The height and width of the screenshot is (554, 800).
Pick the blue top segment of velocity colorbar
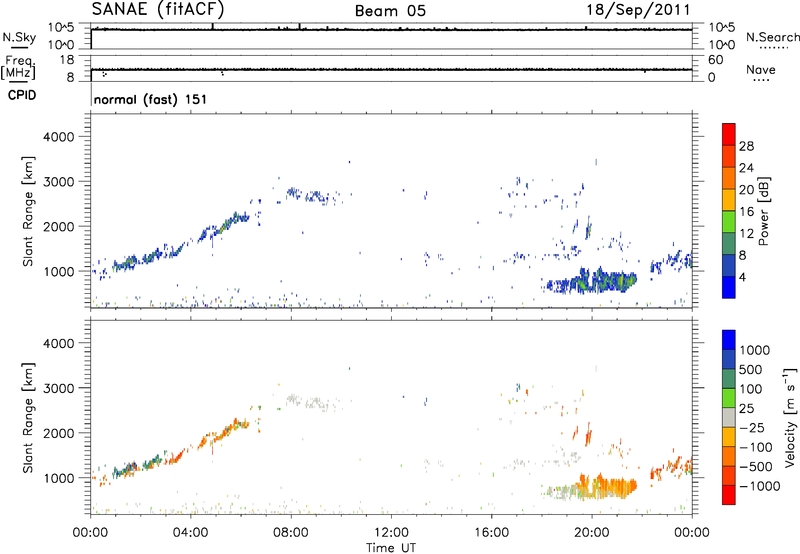[729, 340]
